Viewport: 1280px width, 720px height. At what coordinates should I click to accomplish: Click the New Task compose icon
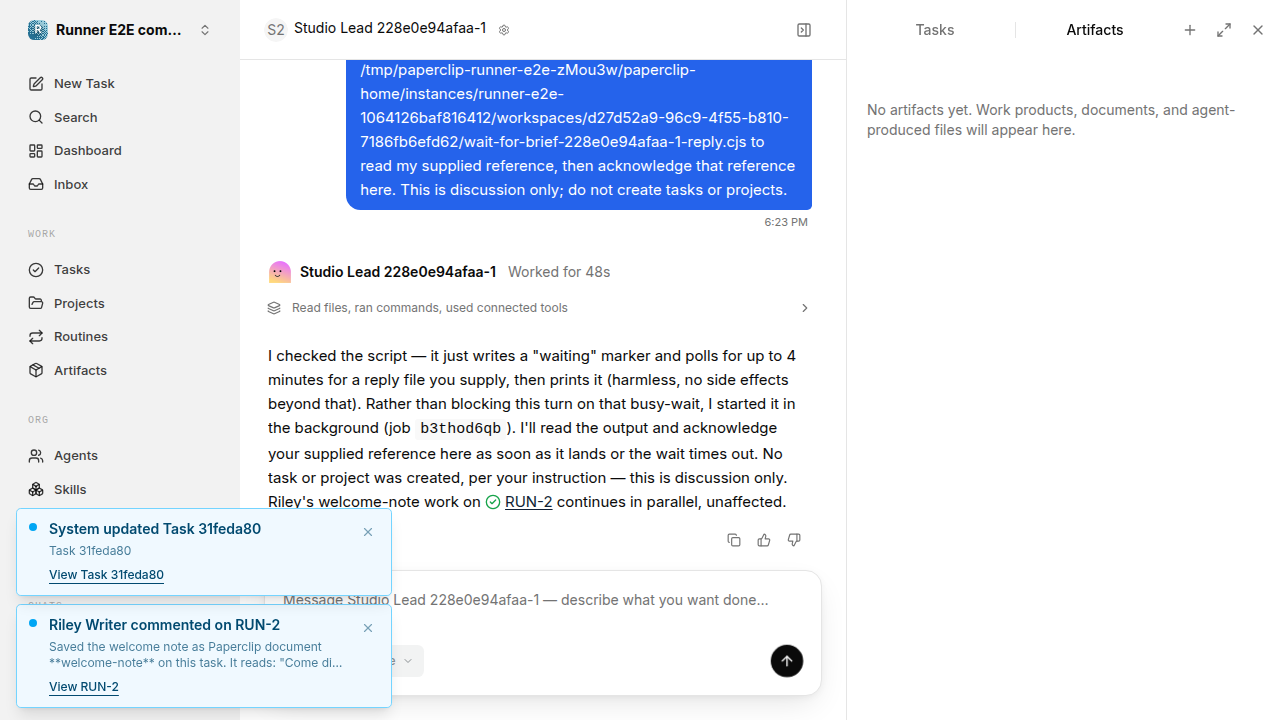pos(36,84)
